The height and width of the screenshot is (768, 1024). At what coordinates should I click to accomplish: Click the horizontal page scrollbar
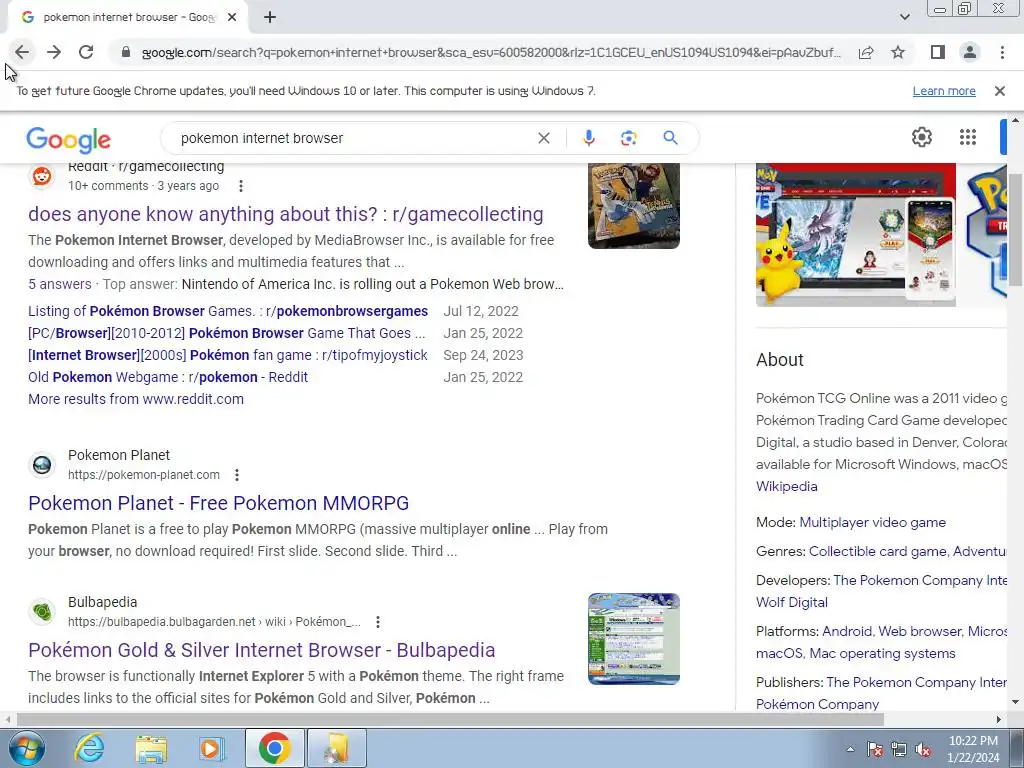pyautogui.click(x=450, y=719)
